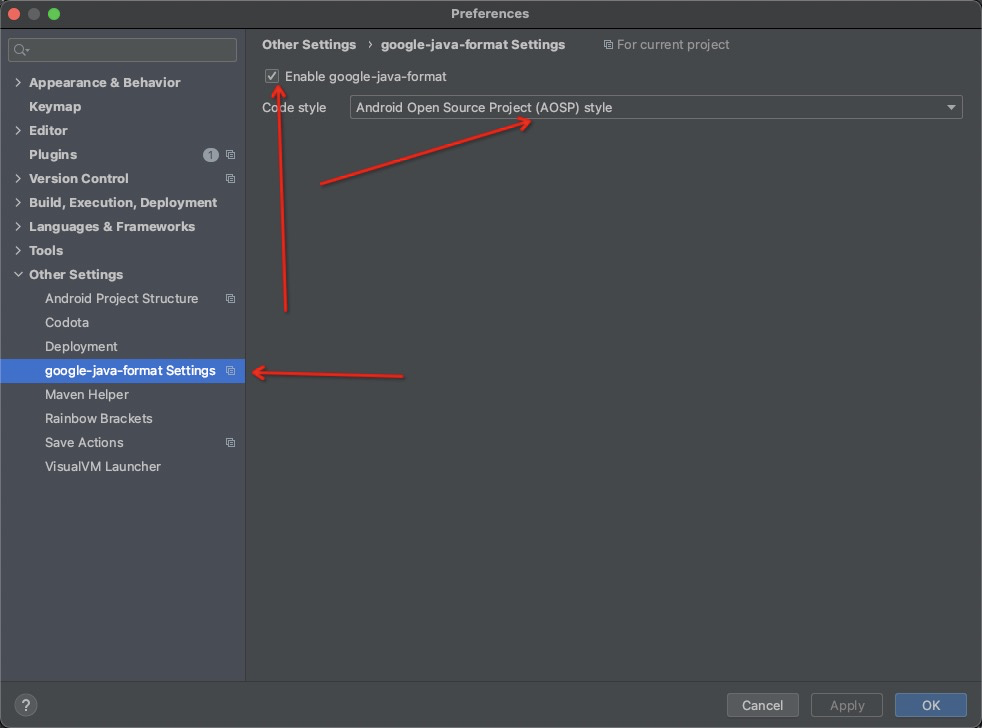Select Languages & Frameworks label
982x728 pixels.
[112, 227]
